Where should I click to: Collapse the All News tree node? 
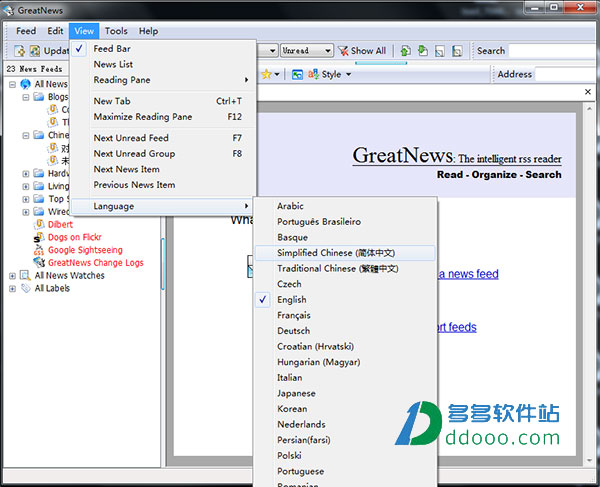coord(13,84)
